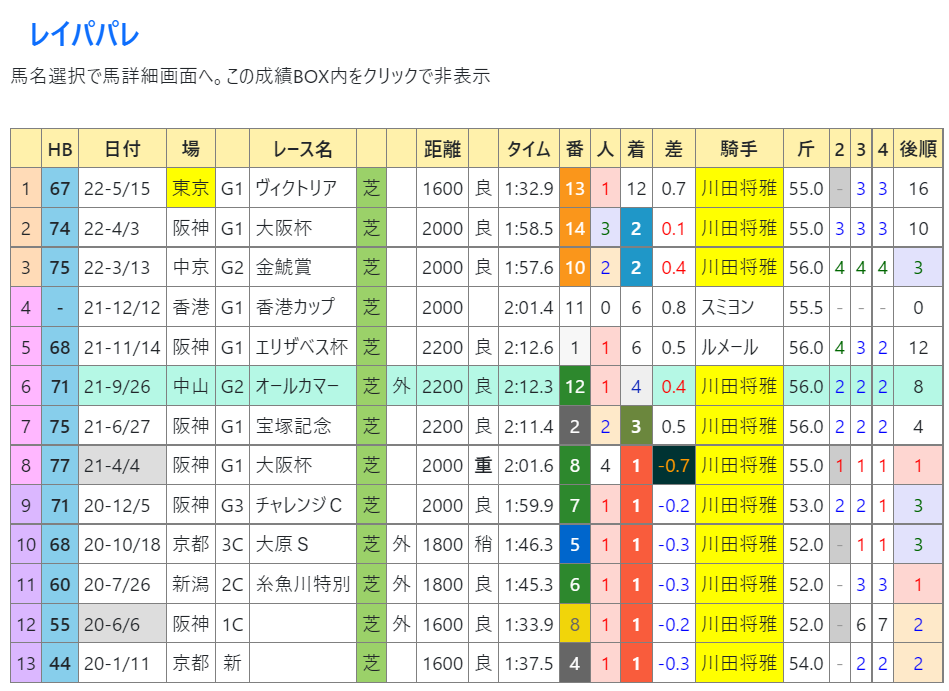This screenshot has height=691, width=949.
Task: Click the レース名 column header
Action: pyautogui.click(x=301, y=149)
